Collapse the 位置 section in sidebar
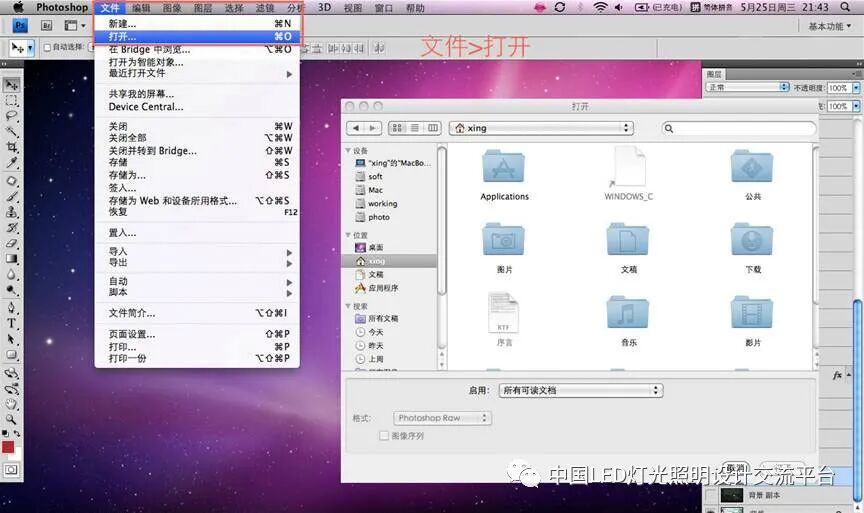The image size is (864, 513). click(348, 235)
